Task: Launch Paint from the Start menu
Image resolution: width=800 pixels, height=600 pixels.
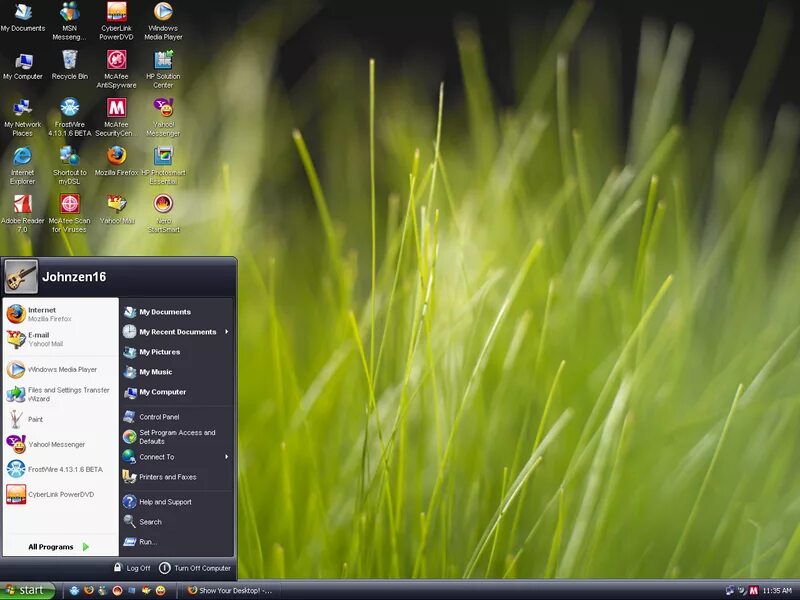Action: [x=60, y=419]
